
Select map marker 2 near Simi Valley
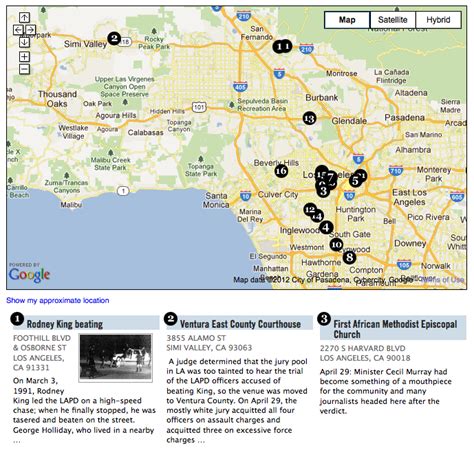pyautogui.click(x=114, y=38)
